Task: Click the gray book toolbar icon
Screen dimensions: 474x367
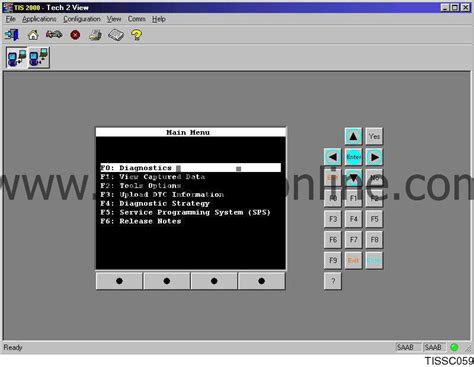Action: click(x=116, y=35)
